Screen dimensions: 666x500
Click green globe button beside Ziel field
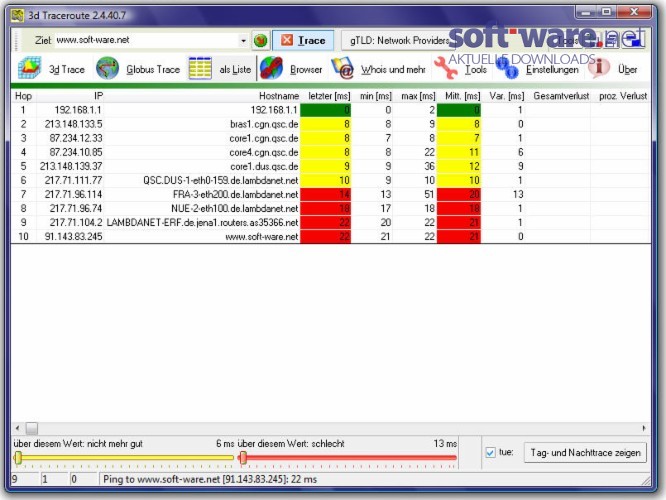click(x=260, y=40)
